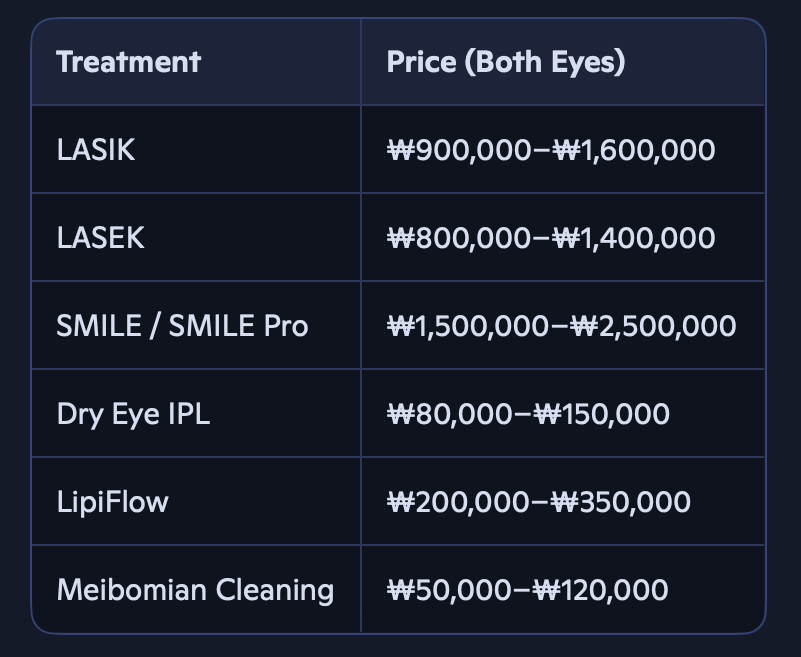Image resolution: width=801 pixels, height=657 pixels.
Task: Click the Meibomian Cleaning price ₩50,000–₩120,000
Action: [528, 590]
